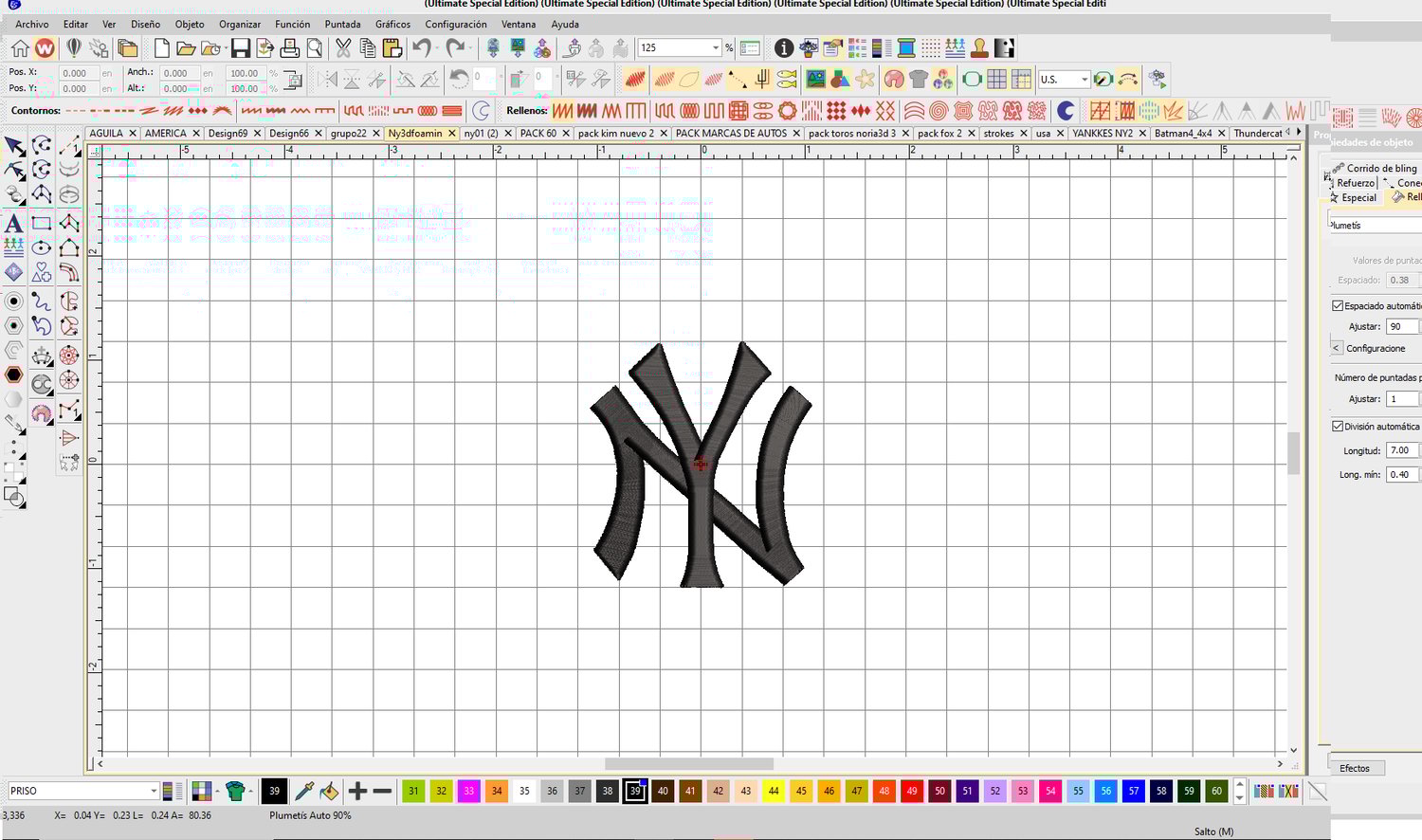This screenshot has width=1422, height=840.
Task: Click the Paste clipboard icon
Action: tap(392, 48)
